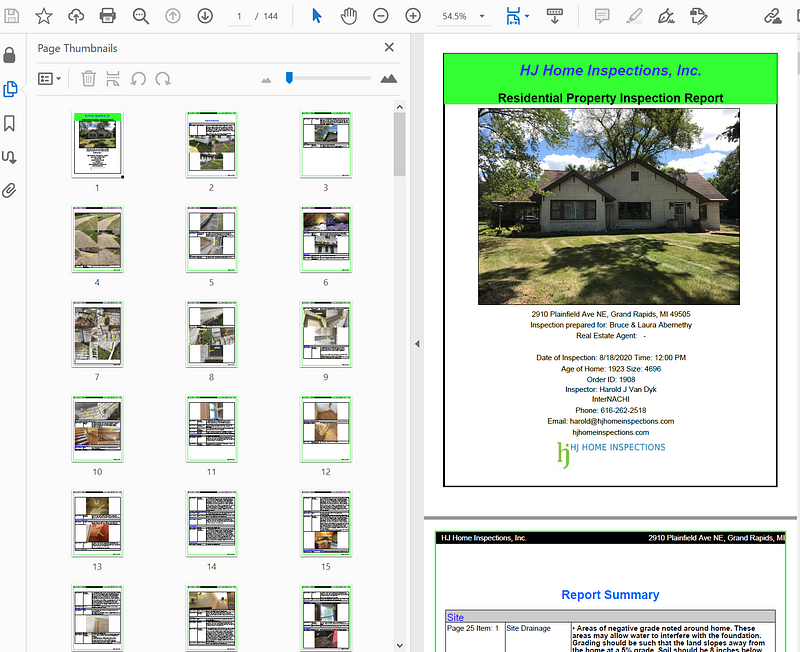
Task: Click the Site link in Report Summary
Action: tap(456, 617)
